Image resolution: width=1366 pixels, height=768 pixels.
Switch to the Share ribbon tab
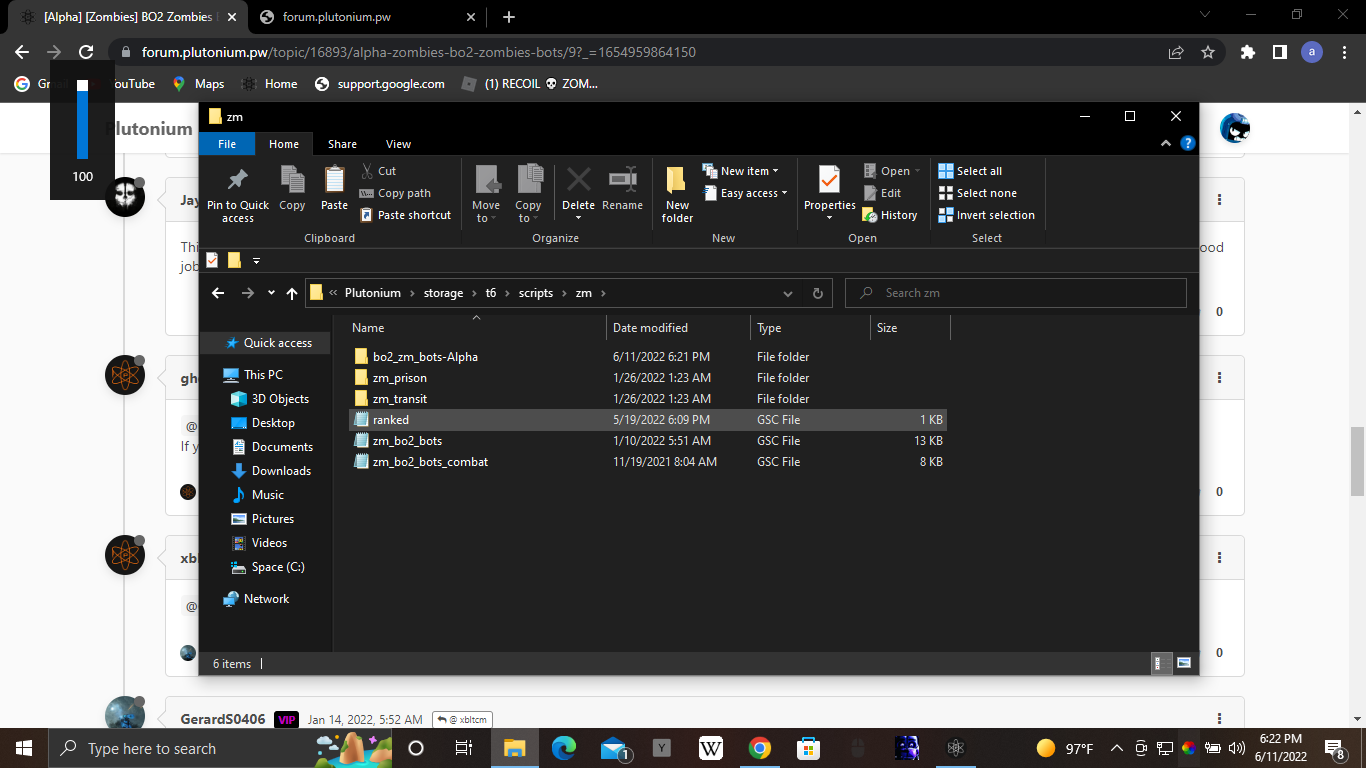[x=342, y=144]
